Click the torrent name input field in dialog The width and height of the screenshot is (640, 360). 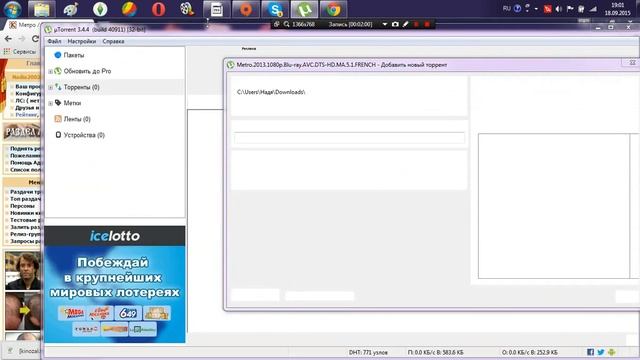(x=349, y=138)
